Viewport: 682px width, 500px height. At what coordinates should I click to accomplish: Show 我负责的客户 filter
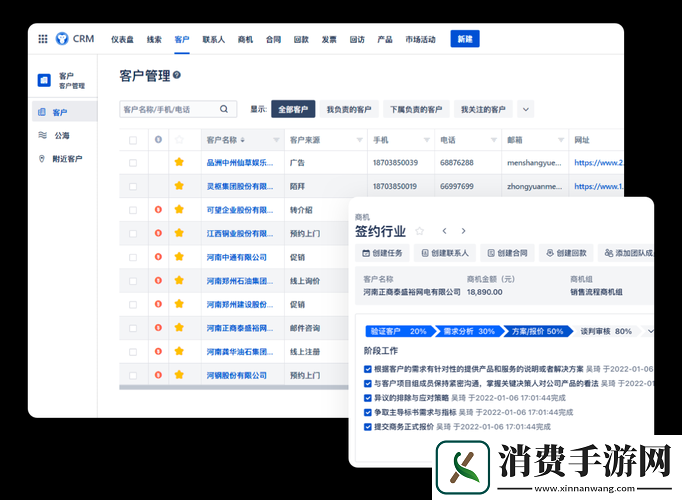point(349,109)
